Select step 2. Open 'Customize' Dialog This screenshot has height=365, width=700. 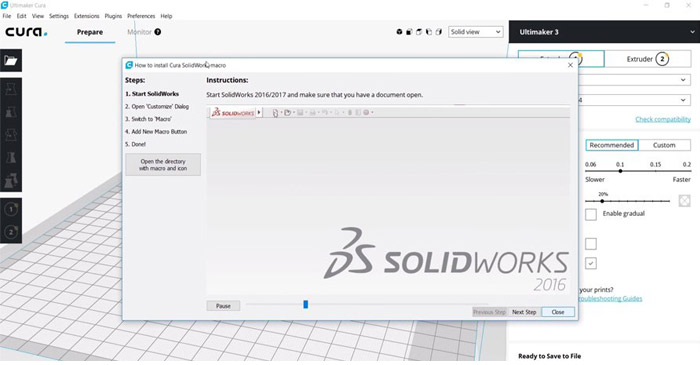pos(157,107)
